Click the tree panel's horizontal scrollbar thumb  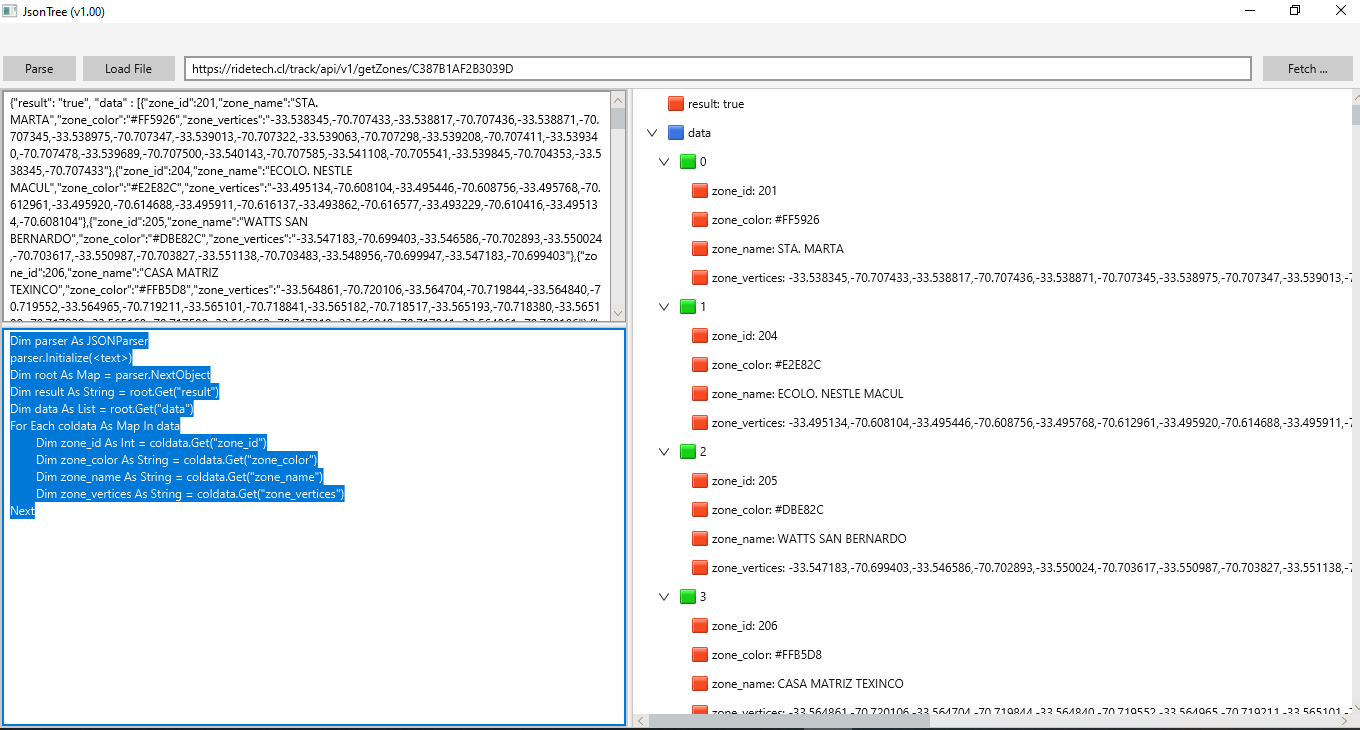pos(790,720)
